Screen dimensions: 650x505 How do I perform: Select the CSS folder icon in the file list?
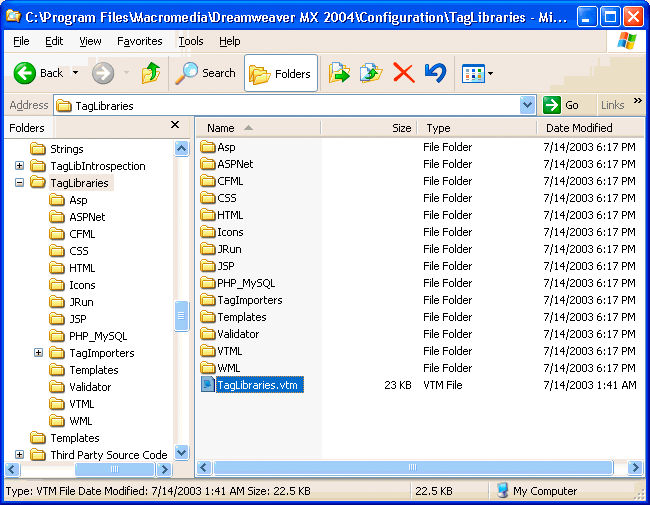coord(208,198)
